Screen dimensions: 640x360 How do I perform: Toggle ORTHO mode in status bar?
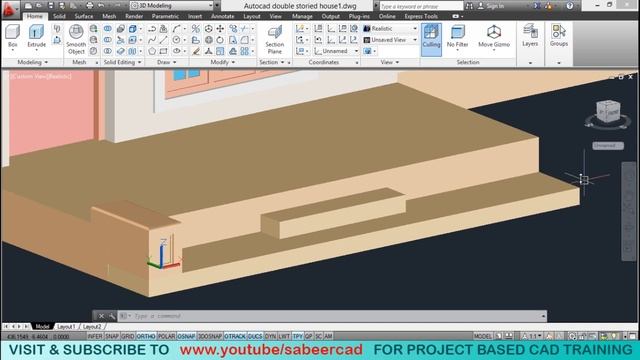click(x=146, y=336)
